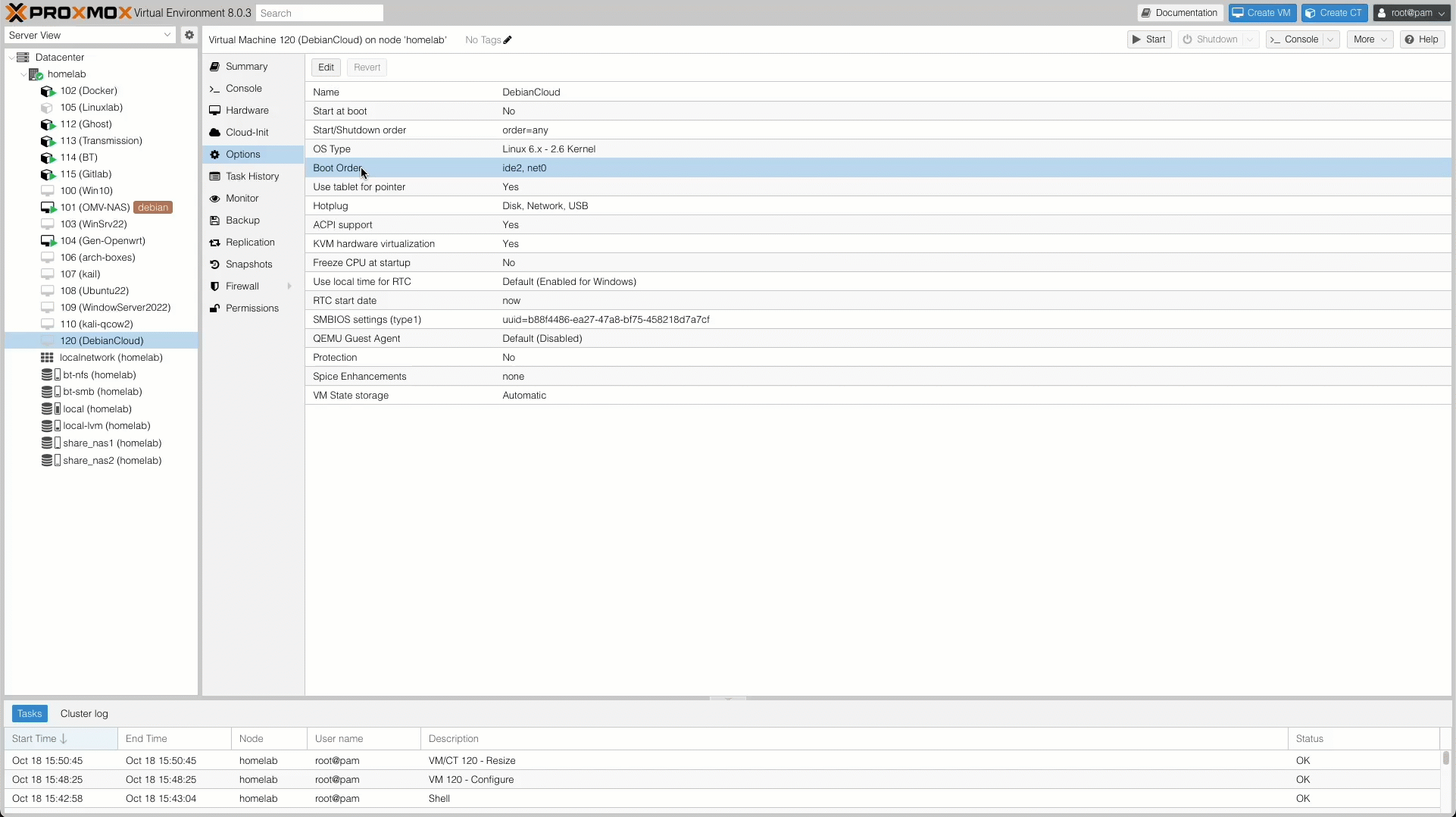Open the VM/CT 120 - Resize task entry

[722, 761]
